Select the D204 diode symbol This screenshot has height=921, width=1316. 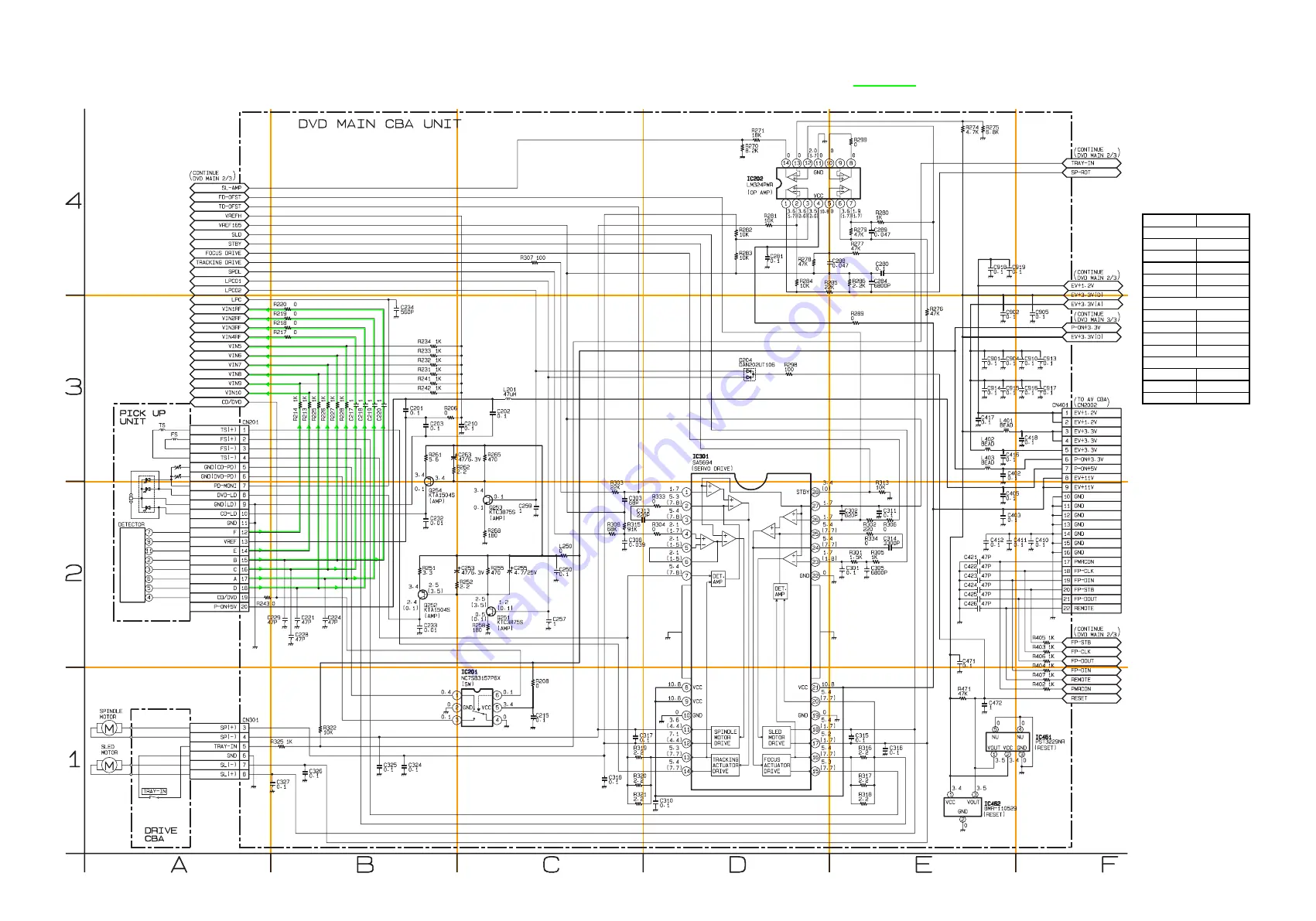[x=749, y=374]
